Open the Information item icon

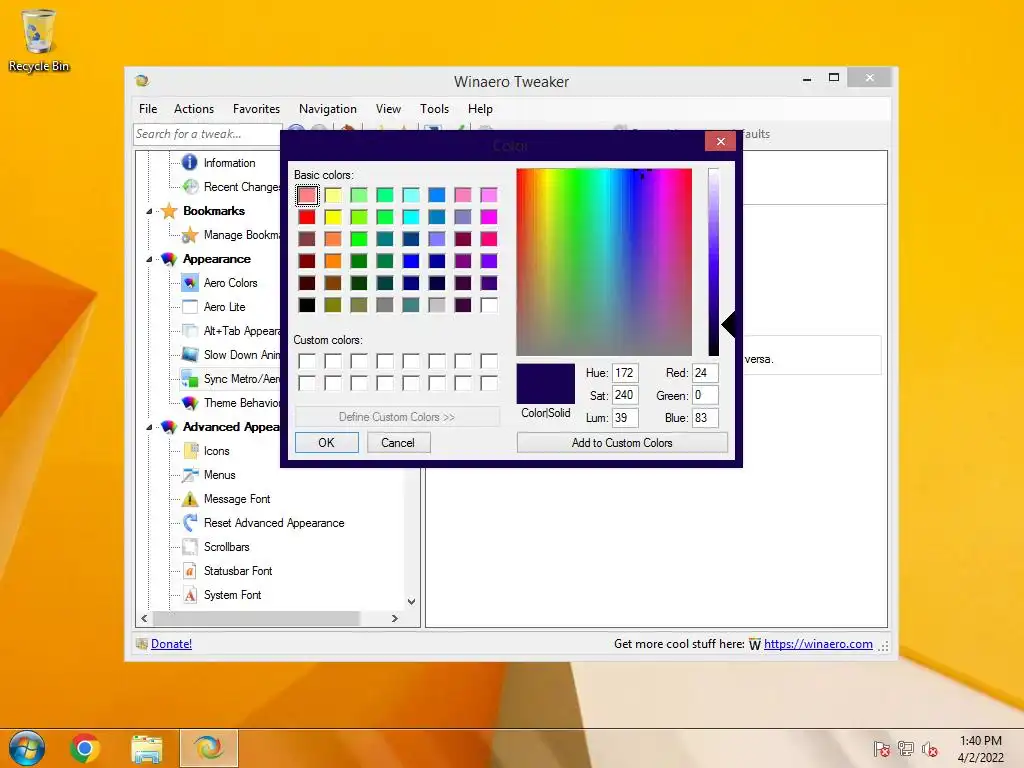[189, 163]
